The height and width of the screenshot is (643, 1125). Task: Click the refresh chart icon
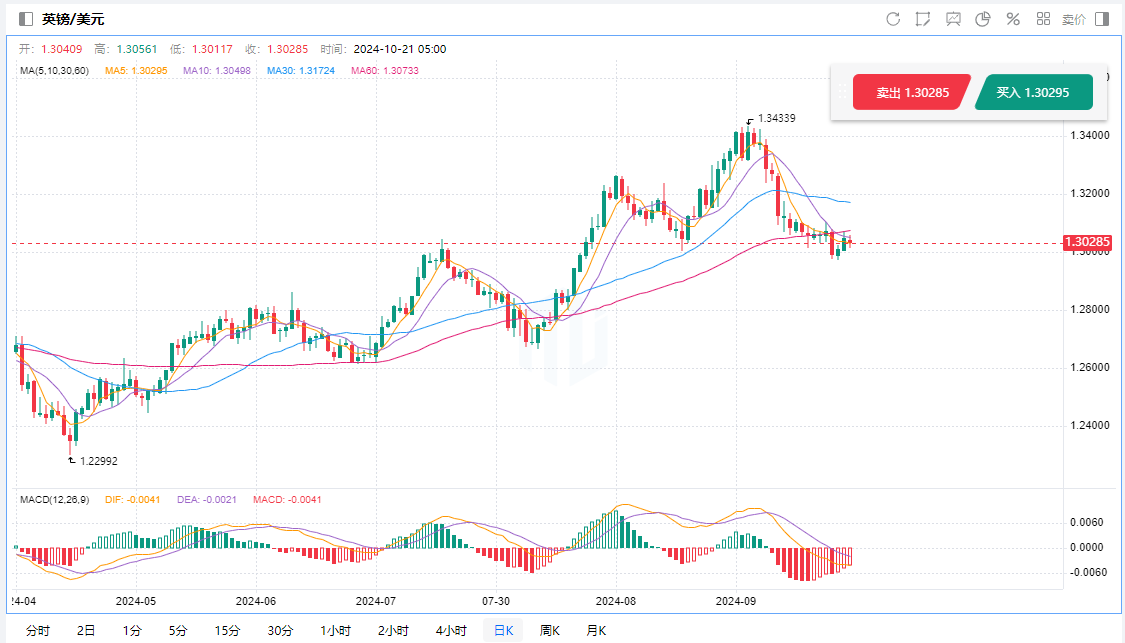coord(893,19)
